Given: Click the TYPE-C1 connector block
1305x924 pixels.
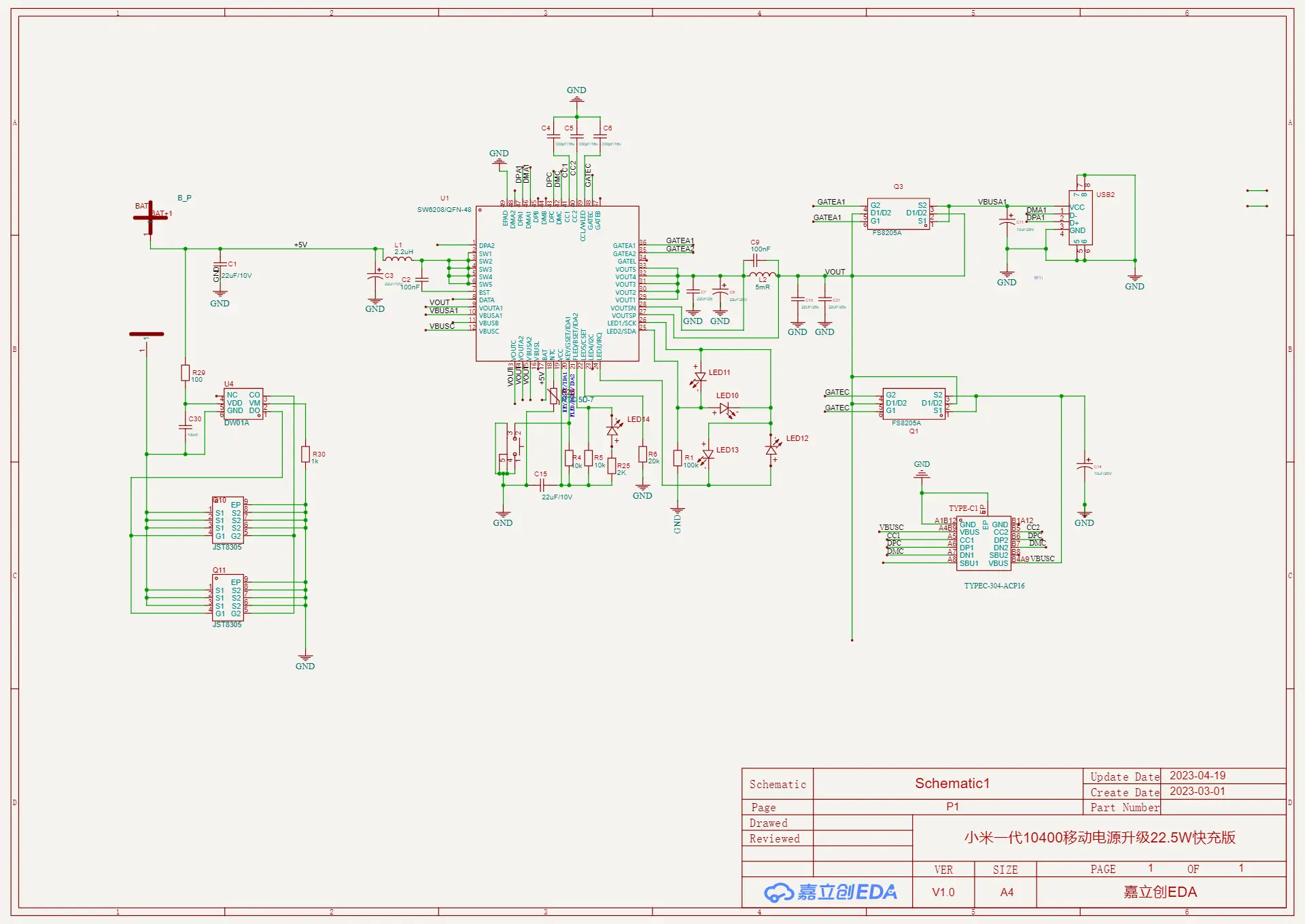Looking at the screenshot, I should 984,544.
